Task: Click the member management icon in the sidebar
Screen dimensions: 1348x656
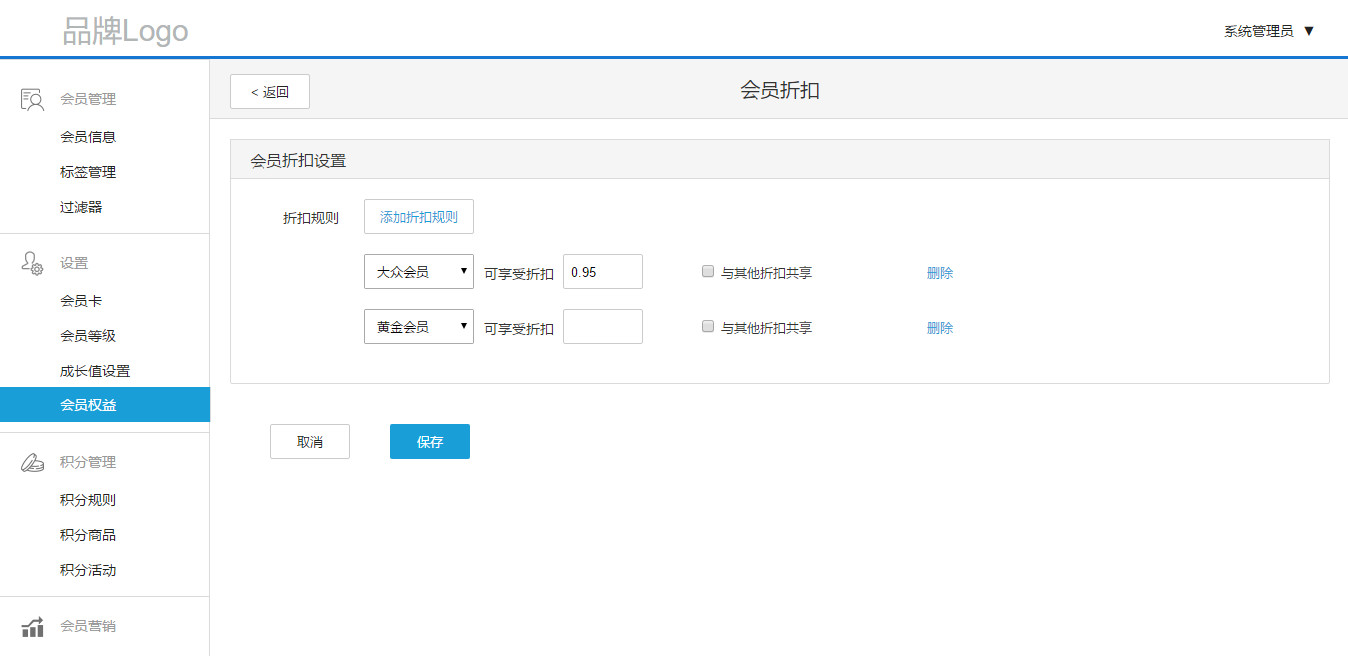Action: pos(31,98)
